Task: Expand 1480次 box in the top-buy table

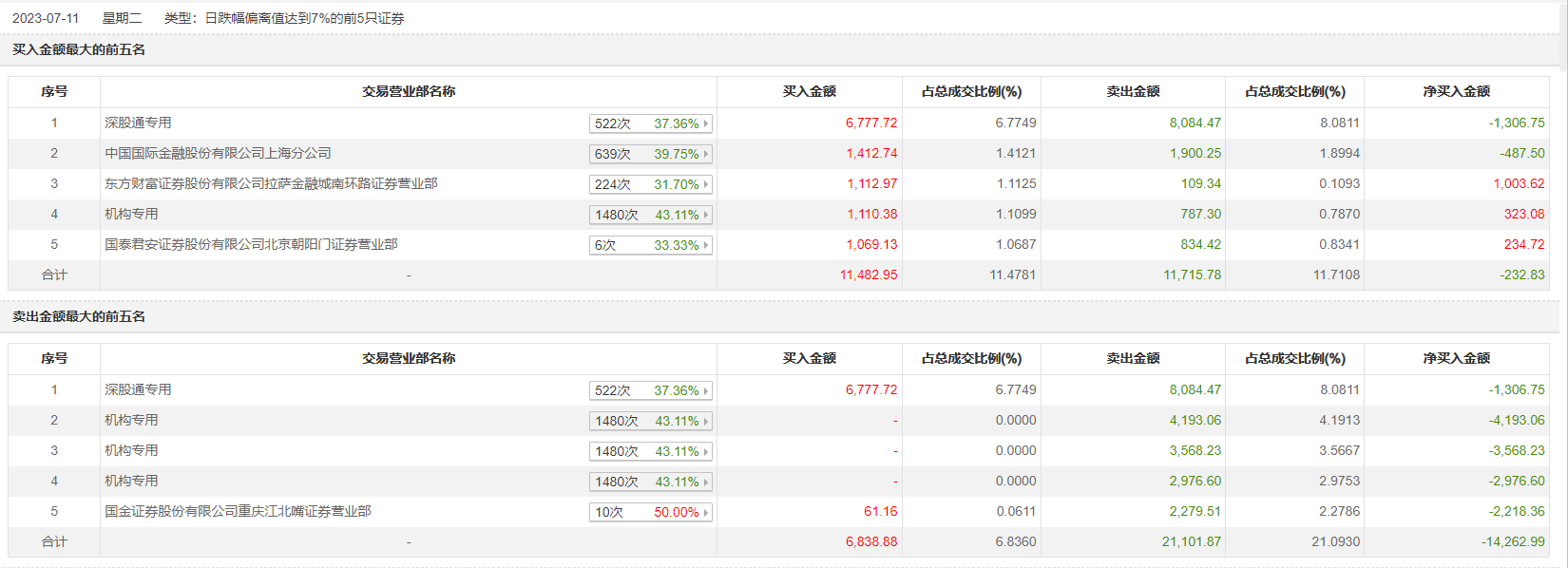Action: click(650, 215)
